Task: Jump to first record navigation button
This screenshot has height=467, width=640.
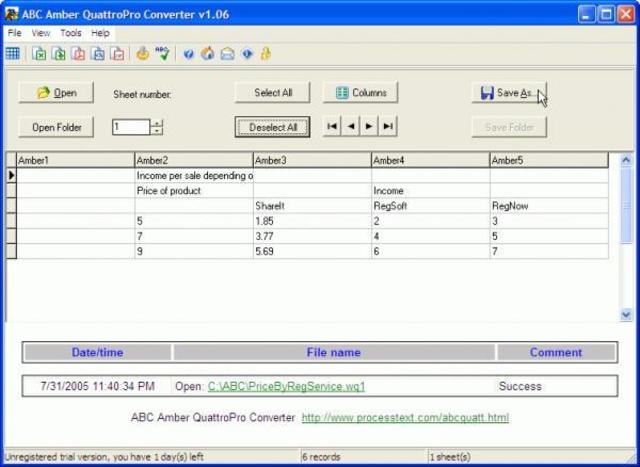Action: pyautogui.click(x=332, y=127)
